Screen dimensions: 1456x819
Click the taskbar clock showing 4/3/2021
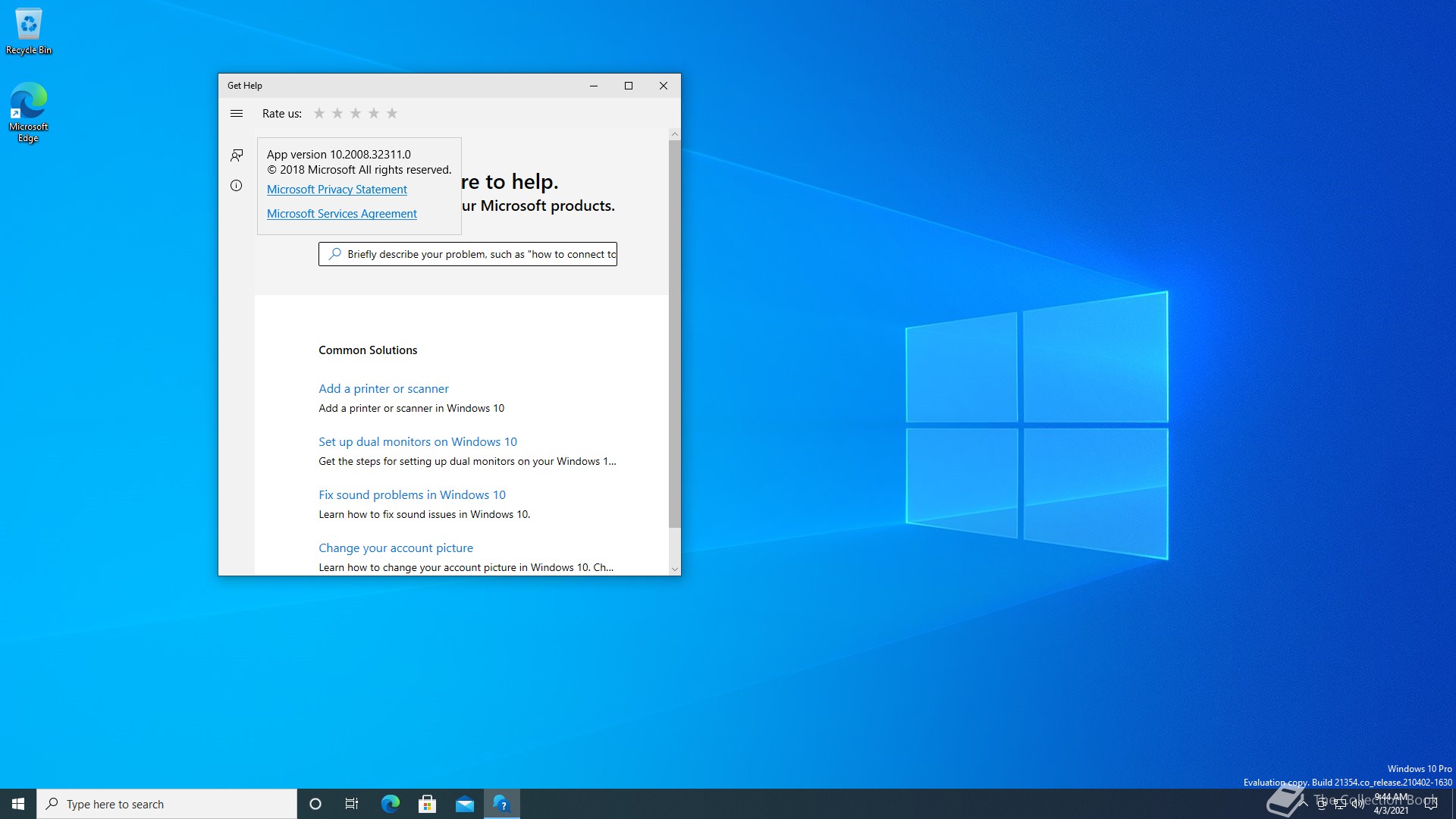point(1392,804)
